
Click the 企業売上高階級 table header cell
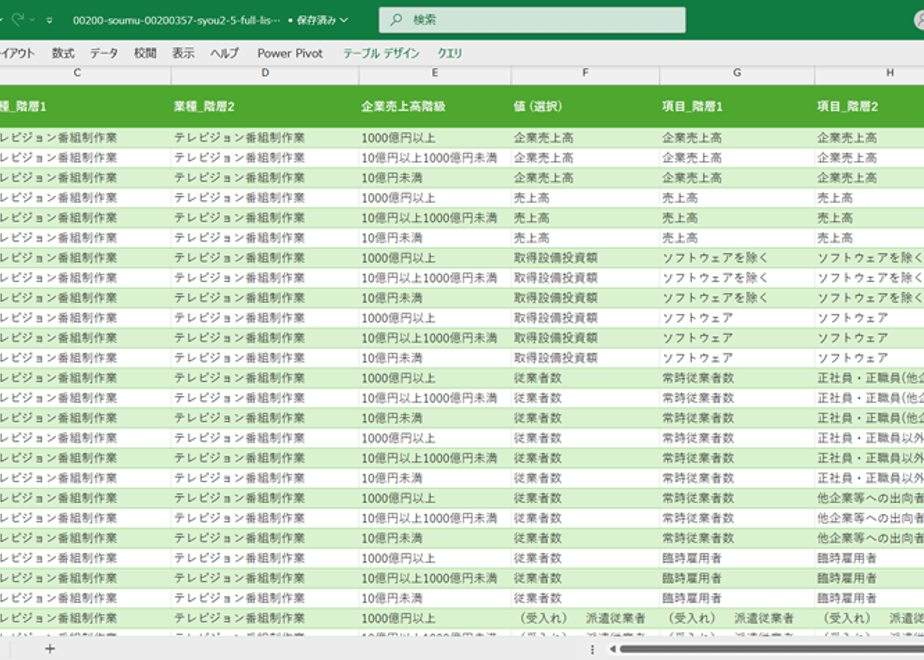[435, 106]
